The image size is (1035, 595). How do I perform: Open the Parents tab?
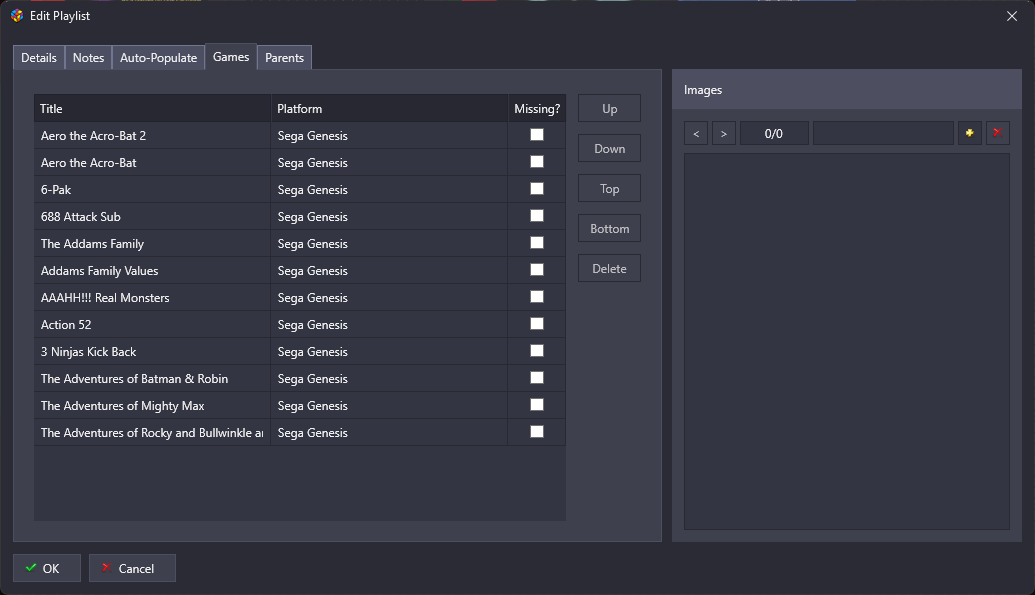click(284, 57)
